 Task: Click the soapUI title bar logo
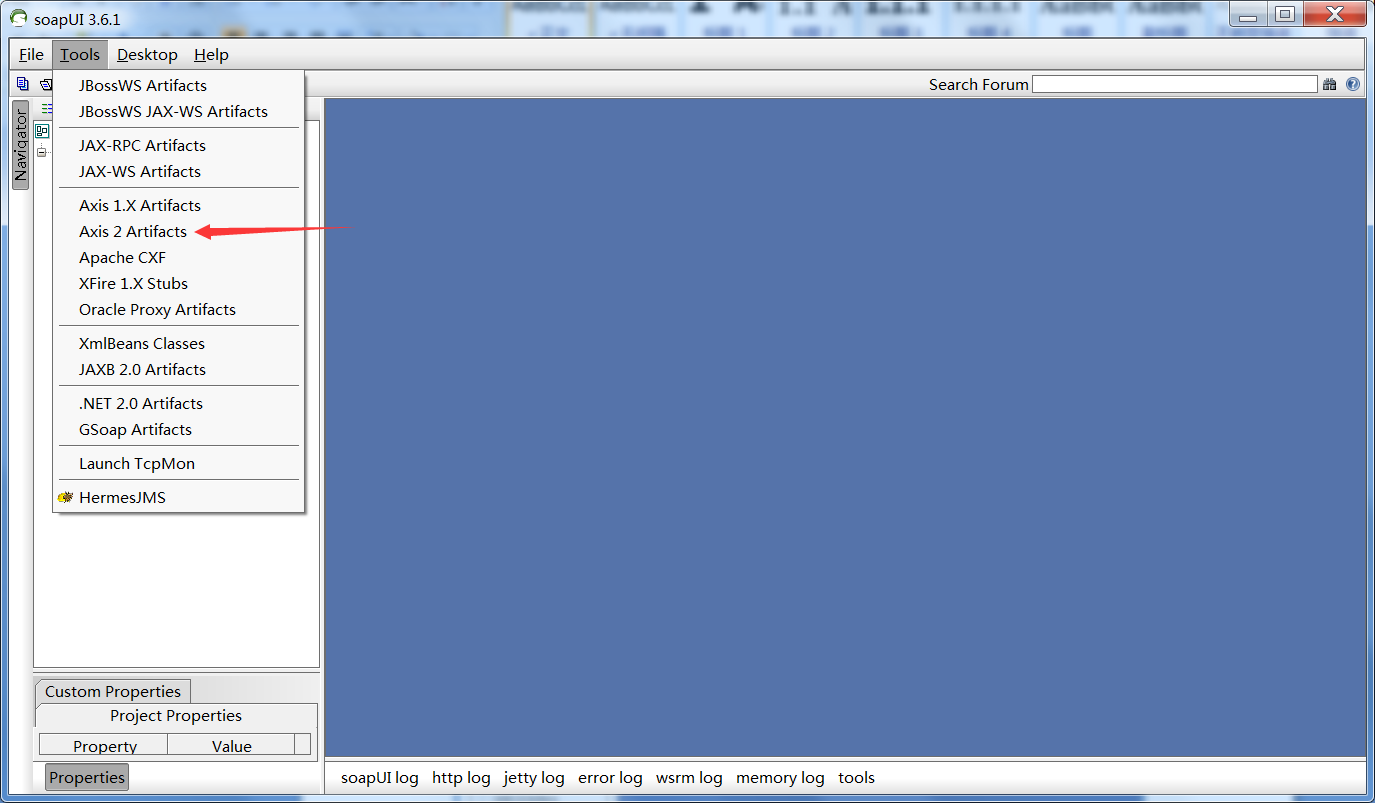click(x=18, y=18)
